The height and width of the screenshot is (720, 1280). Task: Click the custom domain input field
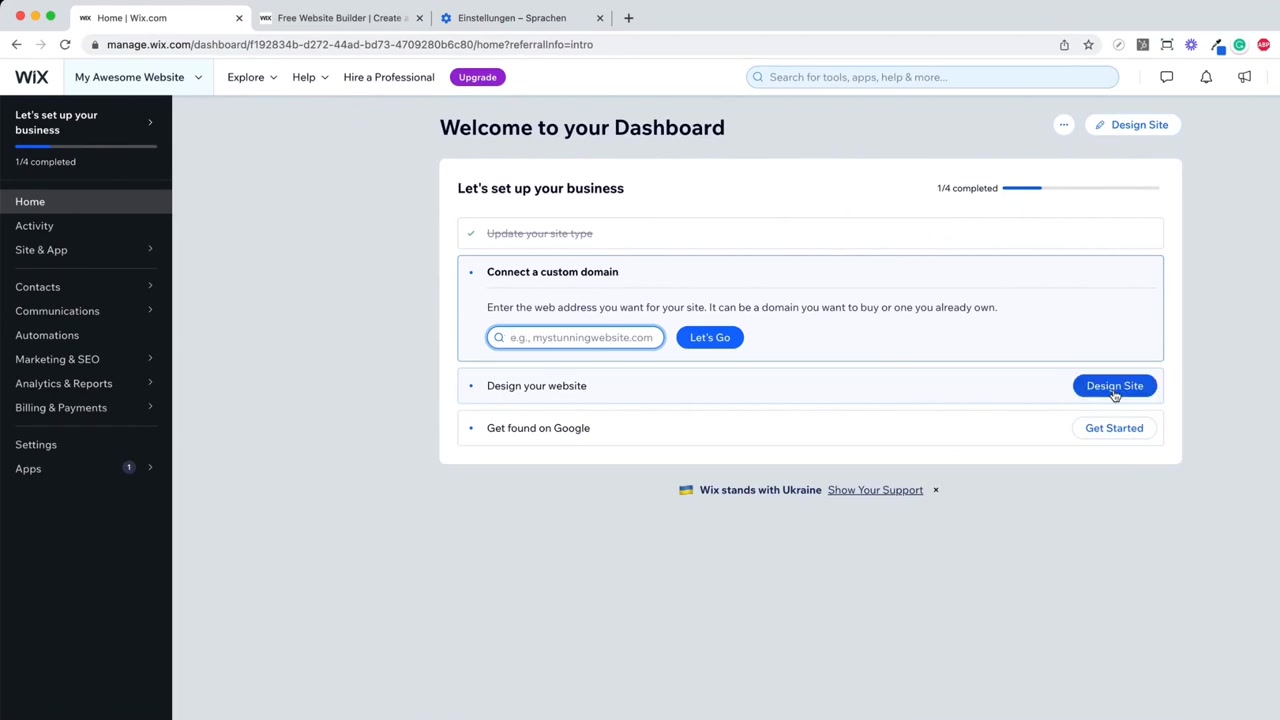pos(575,337)
